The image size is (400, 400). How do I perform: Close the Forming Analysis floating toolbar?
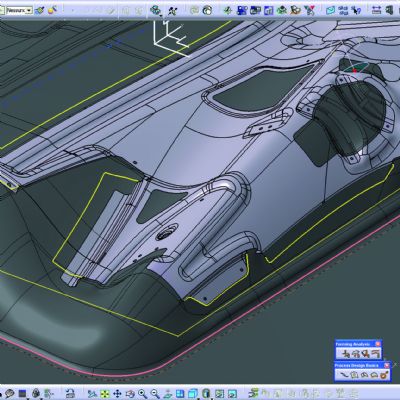pyautogui.click(x=378, y=344)
